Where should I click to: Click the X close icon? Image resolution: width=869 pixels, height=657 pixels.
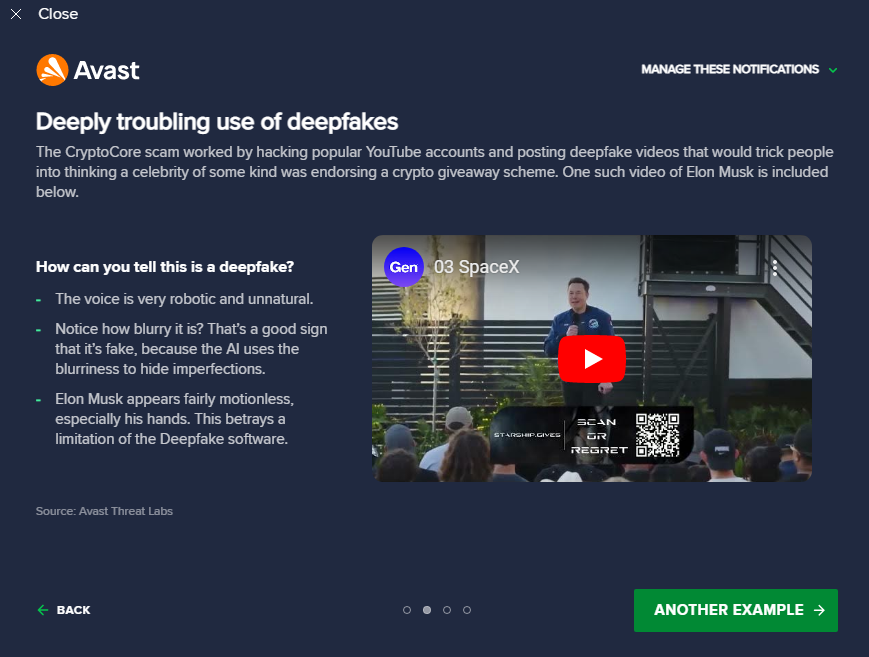click(x=16, y=14)
